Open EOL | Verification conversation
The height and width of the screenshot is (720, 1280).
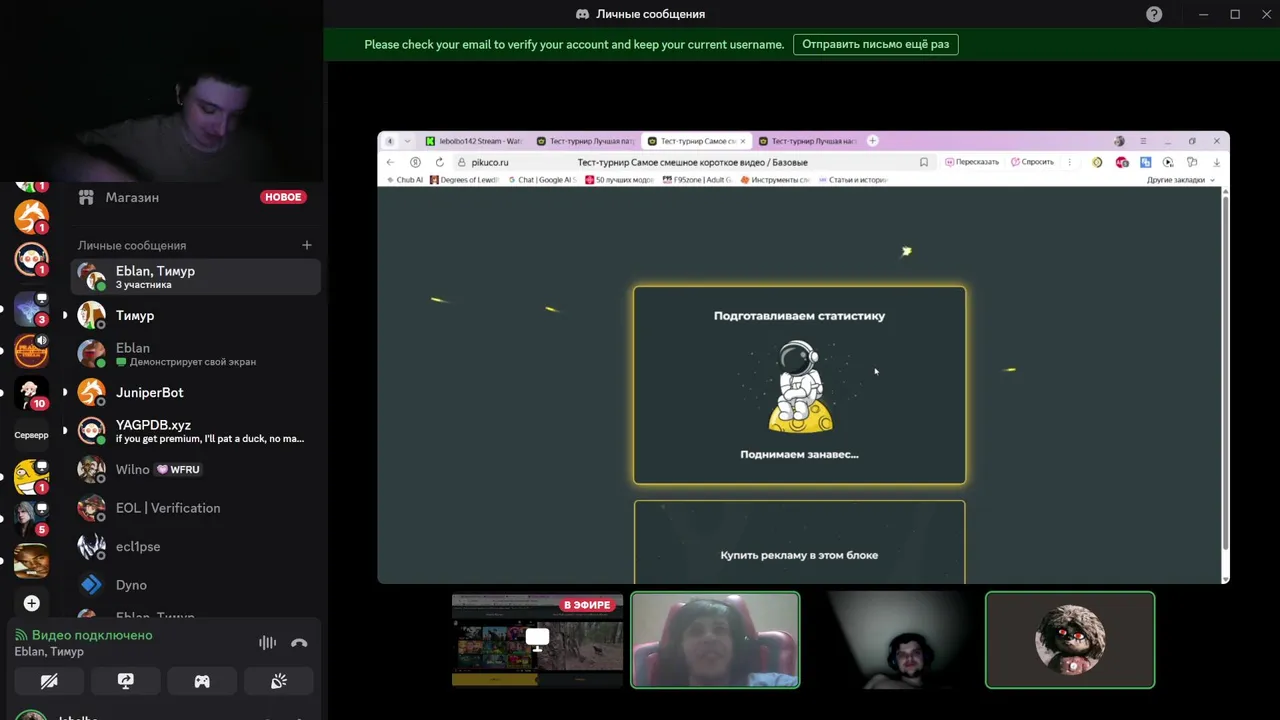(195, 508)
